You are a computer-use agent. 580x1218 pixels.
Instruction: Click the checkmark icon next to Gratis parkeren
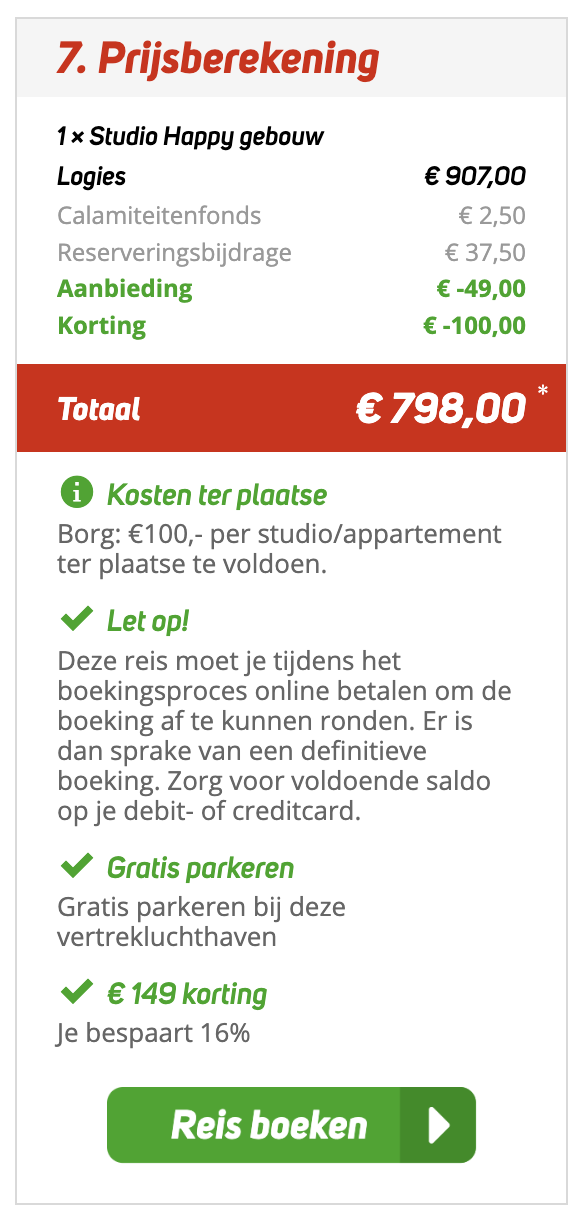click(77, 865)
